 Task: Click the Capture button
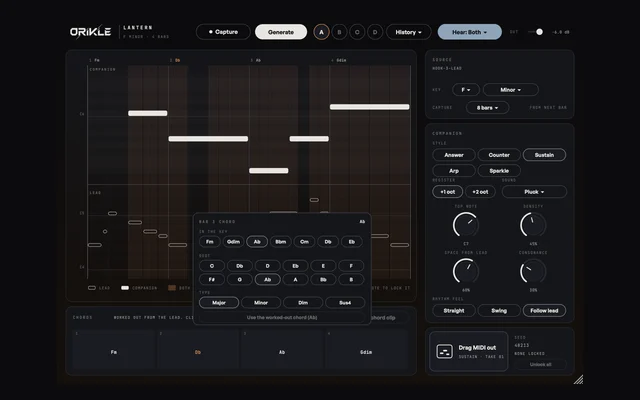(x=223, y=32)
